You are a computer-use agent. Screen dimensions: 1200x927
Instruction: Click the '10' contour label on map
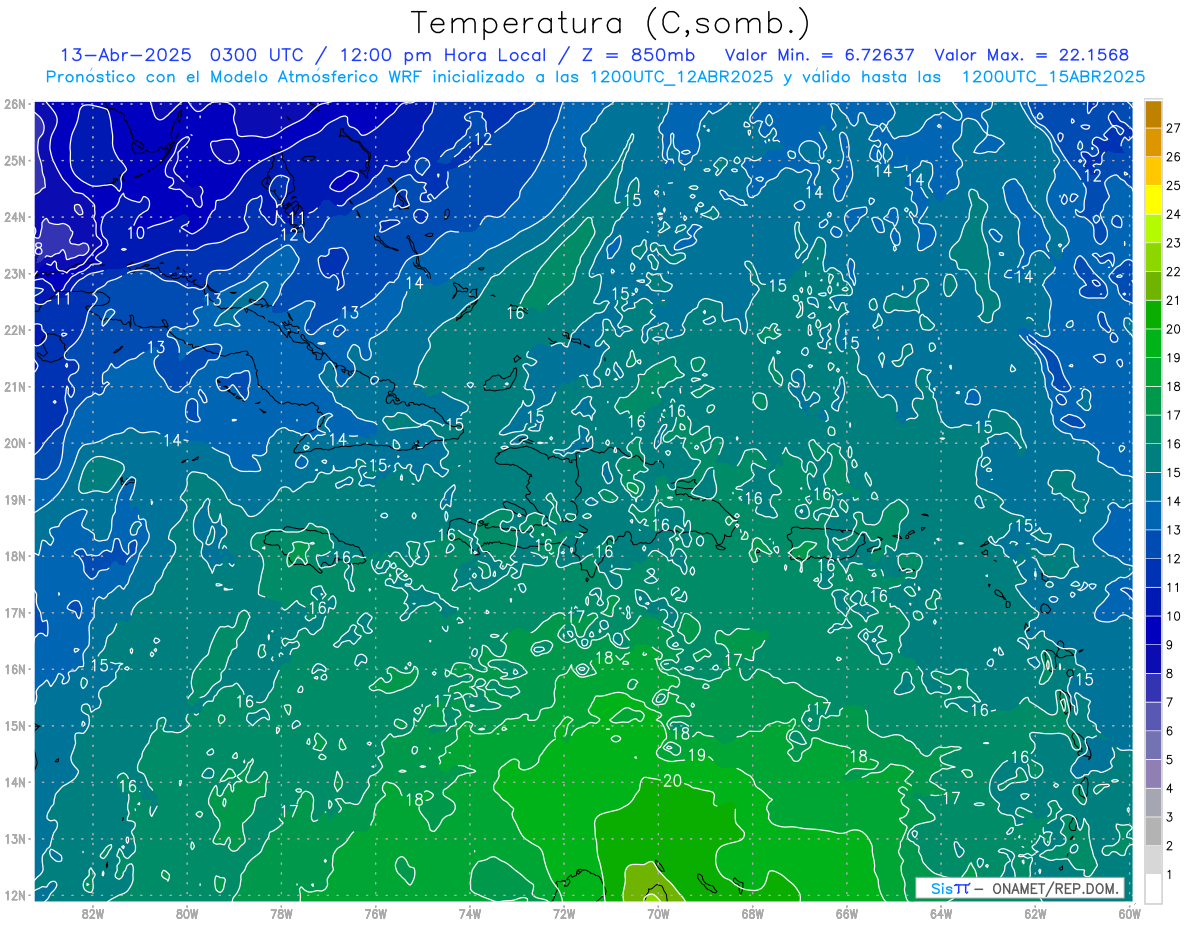point(136,233)
